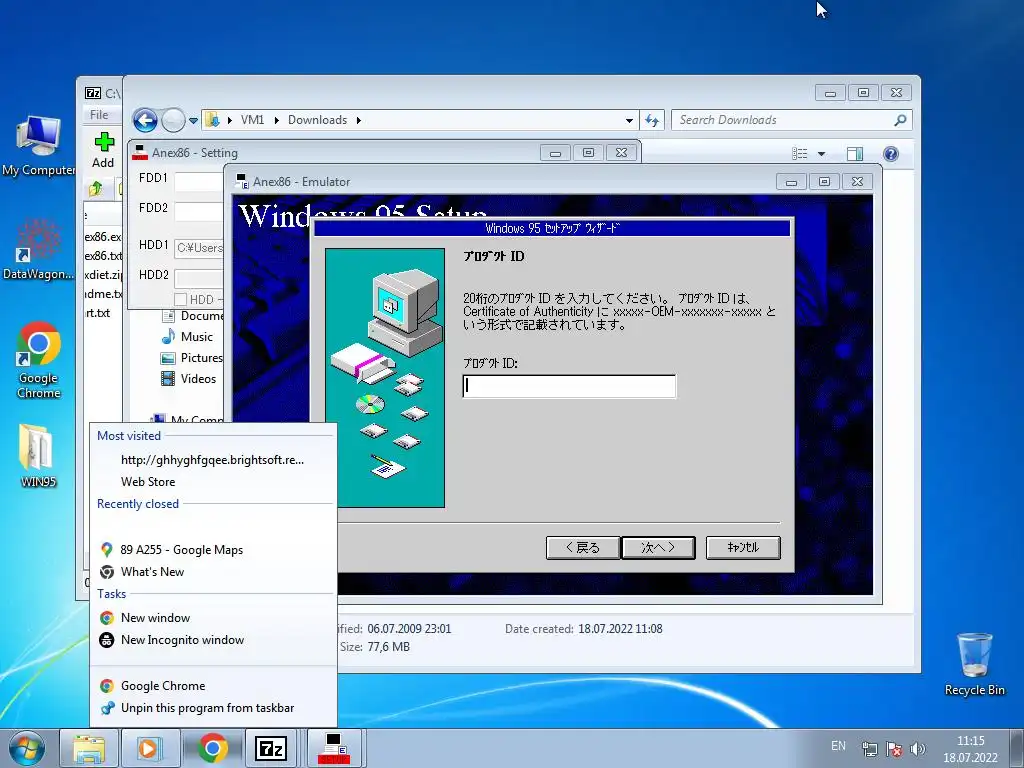Click the search magnifier in Explorer
1024x768 pixels.
pyautogui.click(x=900, y=120)
